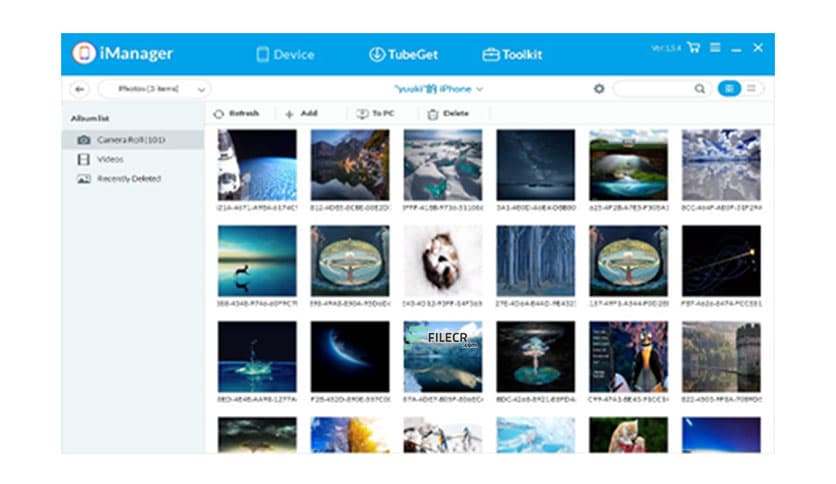The height and width of the screenshot is (484, 836).
Task: Click the magnifier search icon
Action: (x=700, y=89)
